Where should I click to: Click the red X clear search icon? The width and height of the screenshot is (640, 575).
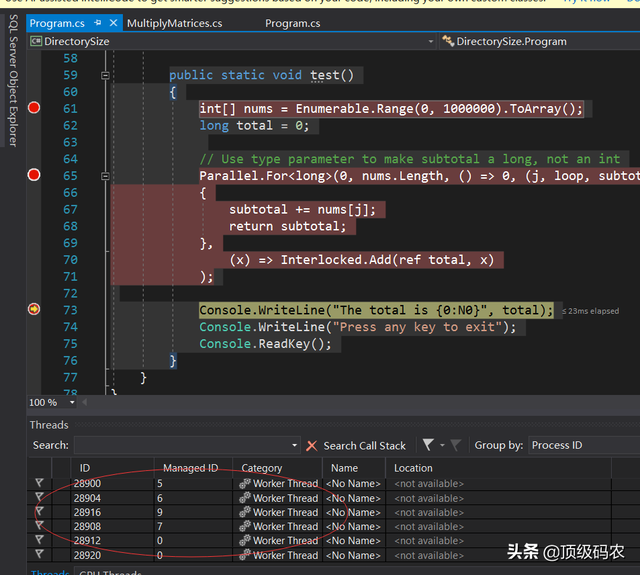[x=312, y=445]
